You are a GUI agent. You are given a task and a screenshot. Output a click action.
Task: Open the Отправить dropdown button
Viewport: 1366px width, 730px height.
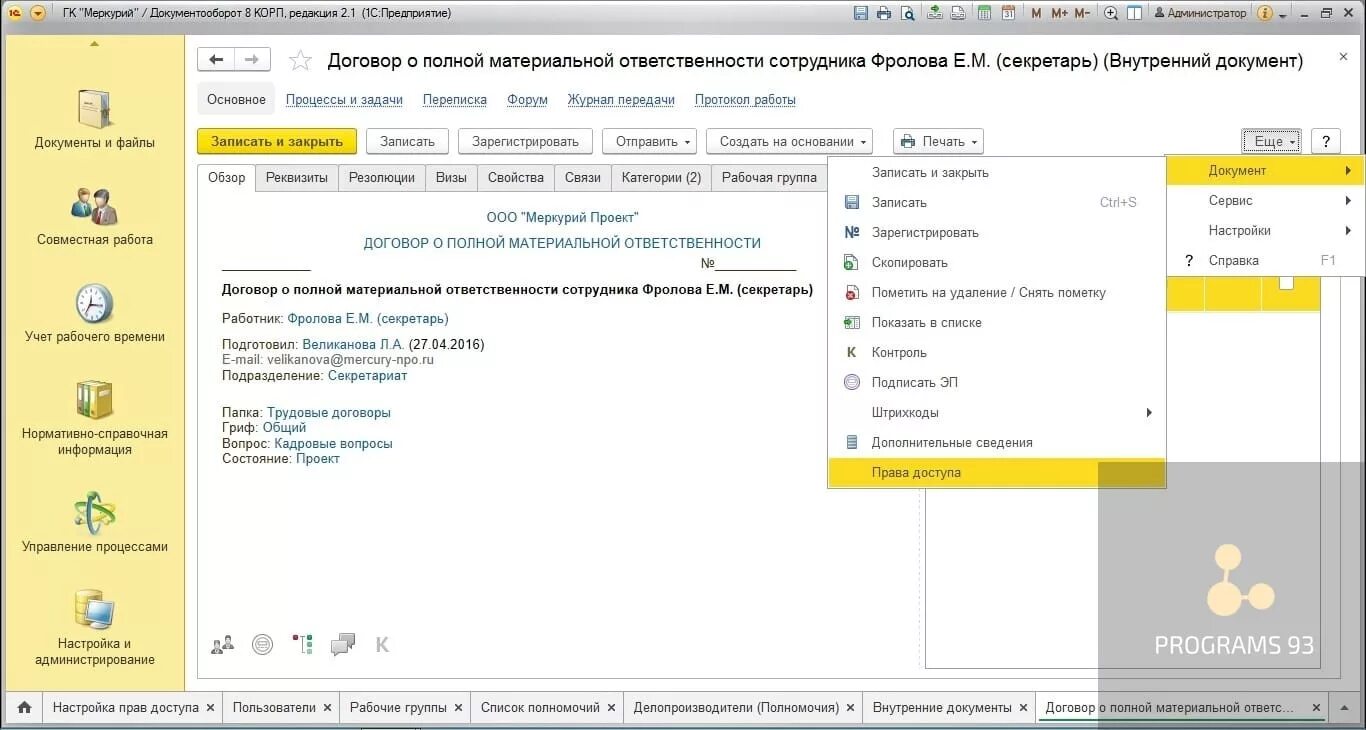649,141
